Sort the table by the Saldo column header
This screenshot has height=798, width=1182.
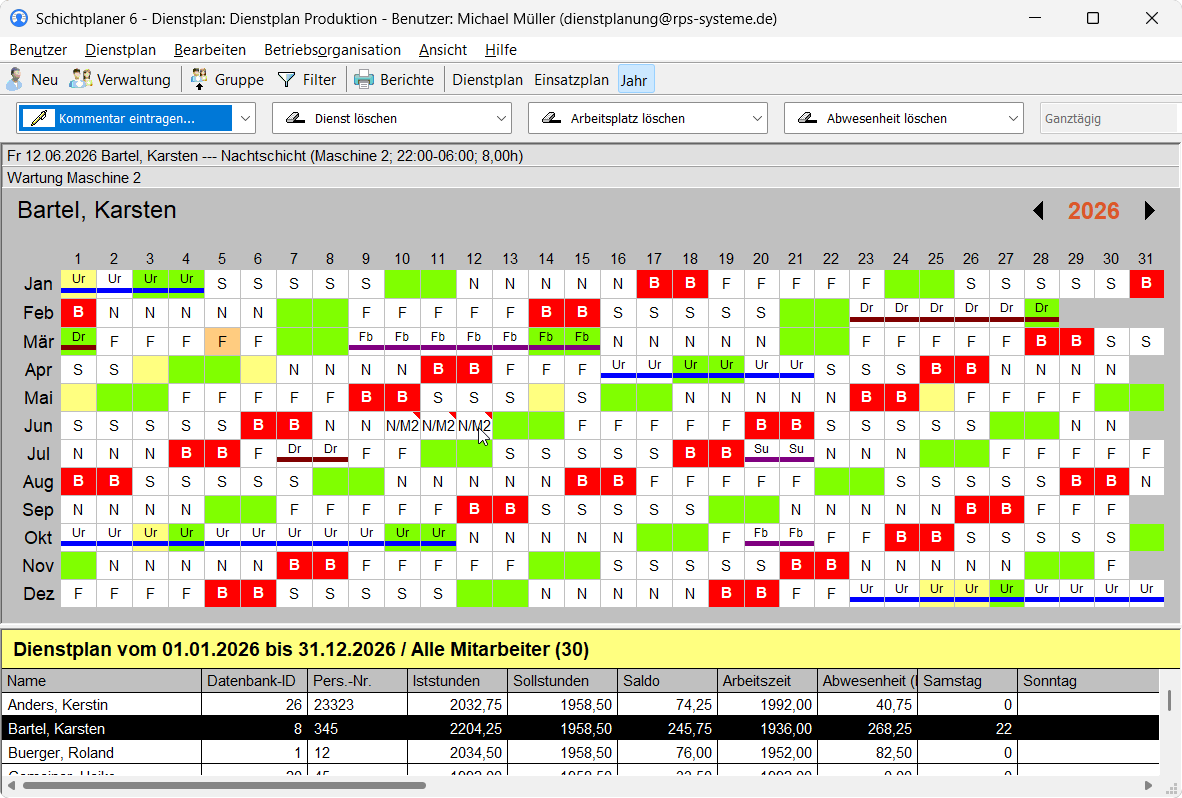(x=667, y=680)
